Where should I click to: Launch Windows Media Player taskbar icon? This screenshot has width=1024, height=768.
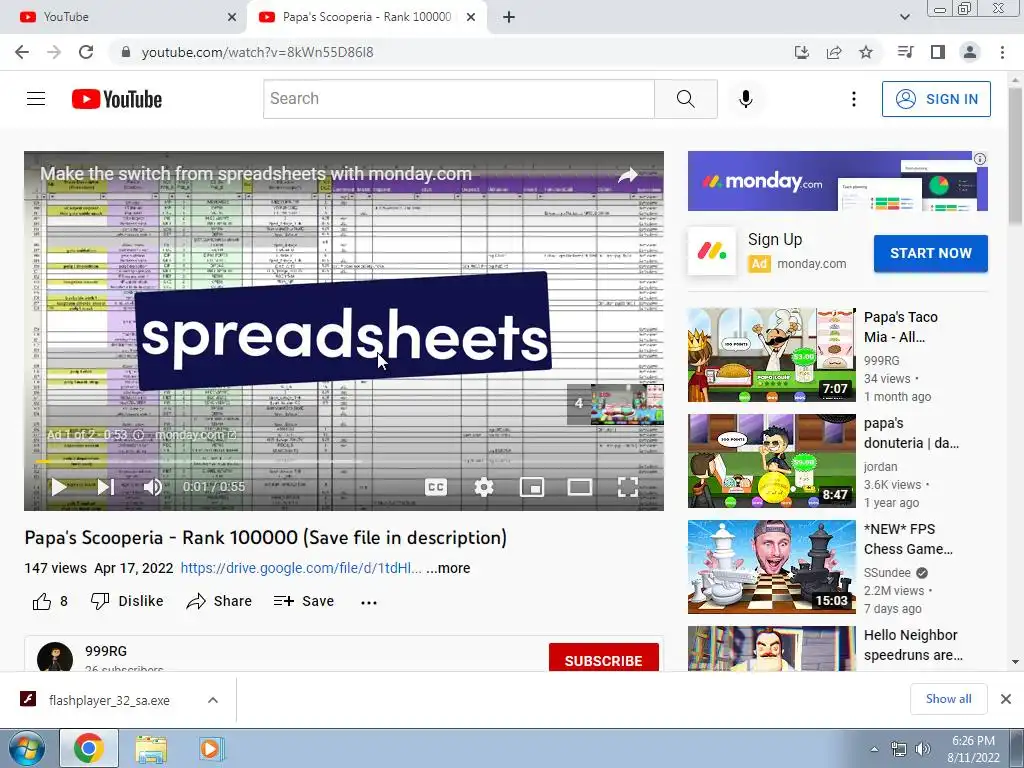coord(210,748)
